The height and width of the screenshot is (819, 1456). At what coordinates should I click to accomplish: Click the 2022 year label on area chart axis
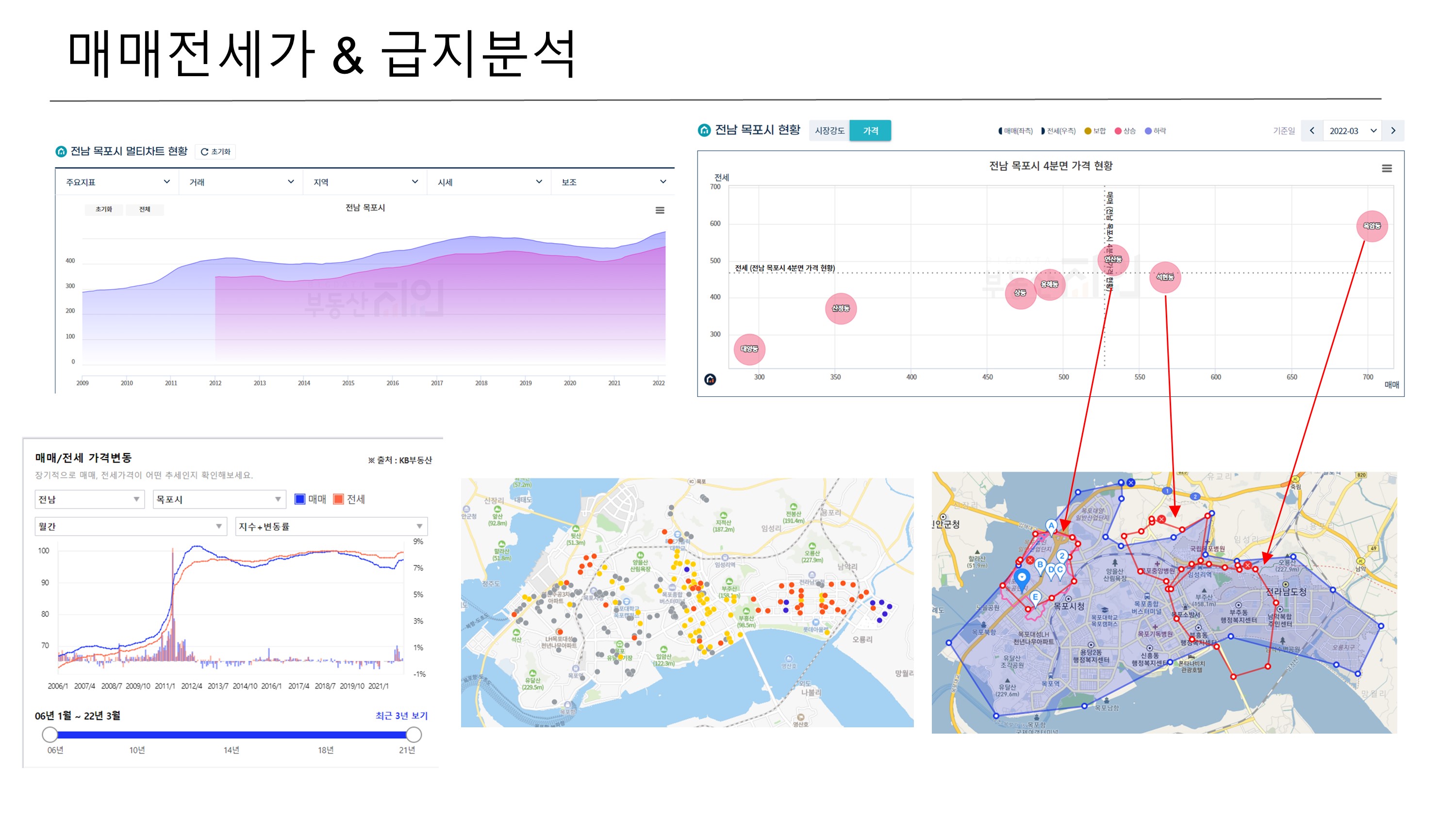[x=659, y=383]
